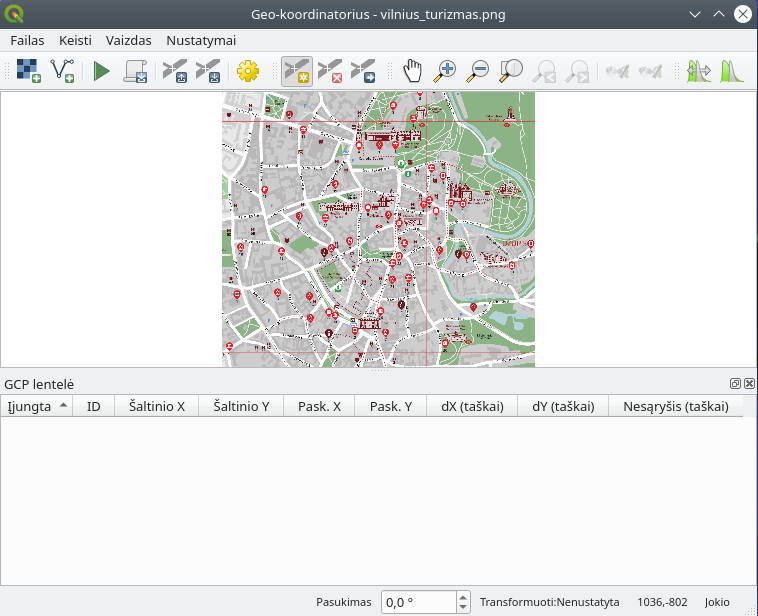Toggle the Add Point tool
The height and width of the screenshot is (616, 758).
[x=297, y=71]
